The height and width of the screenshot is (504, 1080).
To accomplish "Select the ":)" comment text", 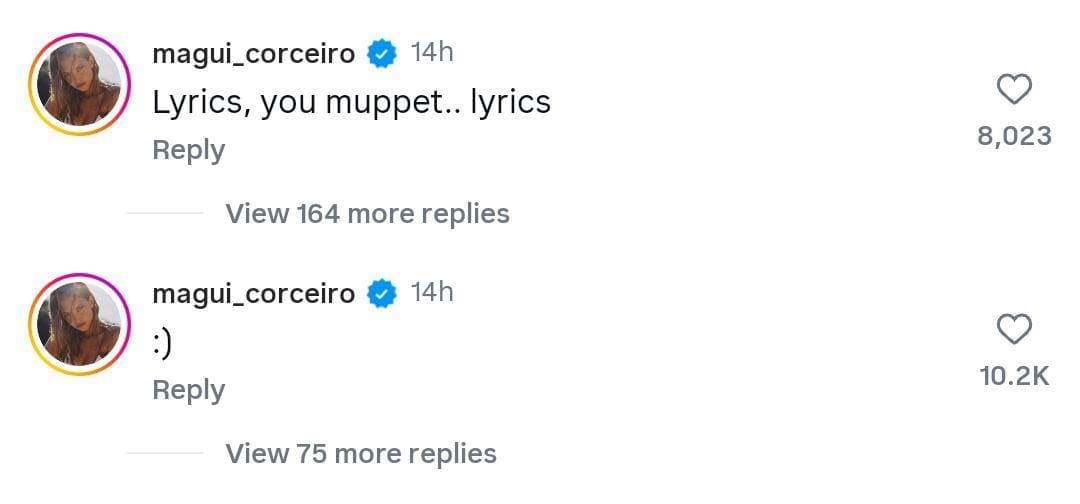I will [x=163, y=342].
